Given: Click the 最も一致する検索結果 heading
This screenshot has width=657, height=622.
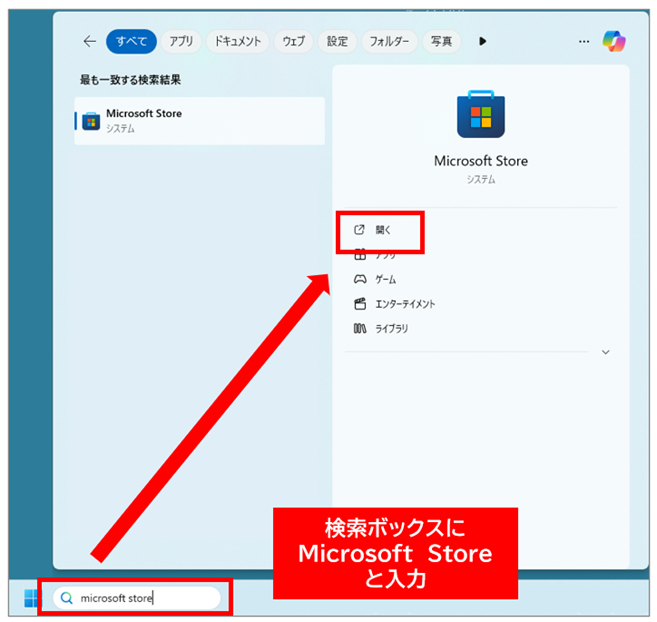Looking at the screenshot, I should click(130, 80).
